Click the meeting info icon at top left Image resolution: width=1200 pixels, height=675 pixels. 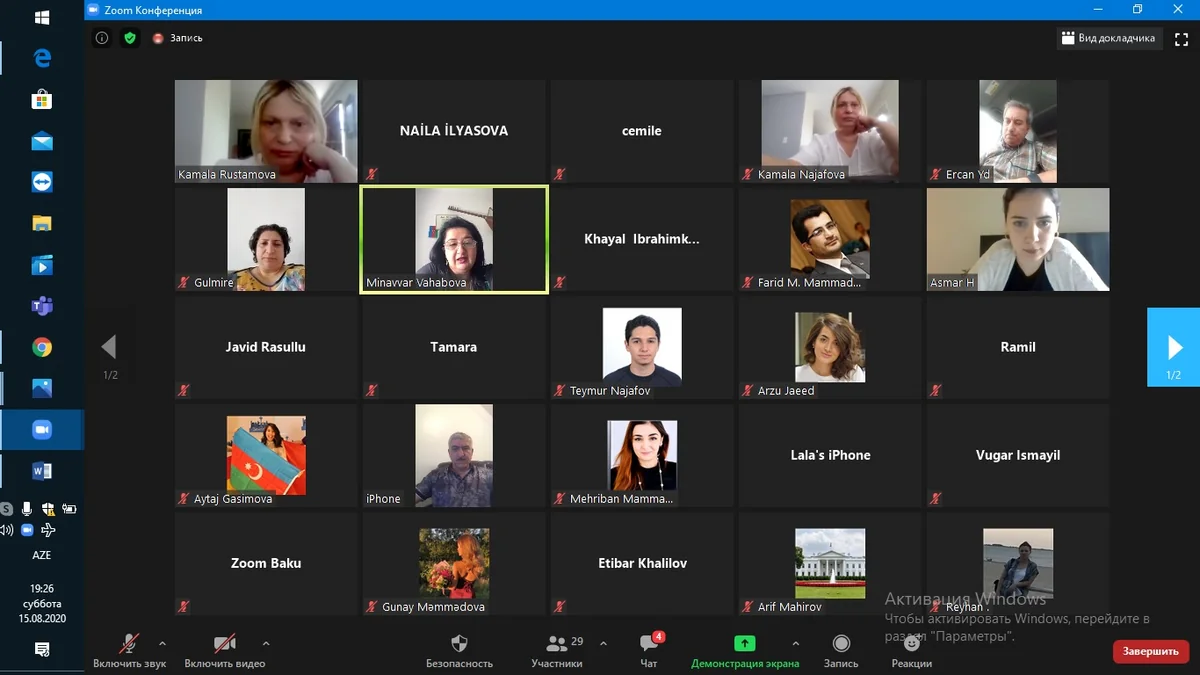point(102,38)
